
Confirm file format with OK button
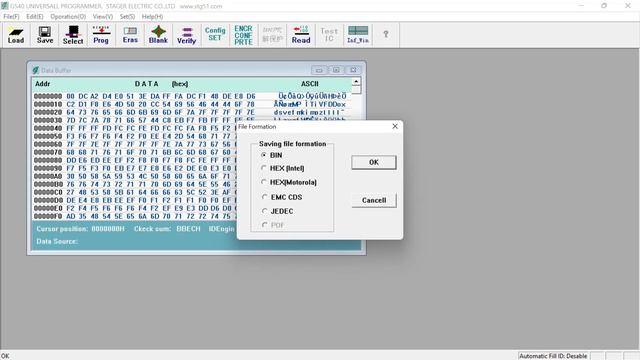tap(373, 162)
